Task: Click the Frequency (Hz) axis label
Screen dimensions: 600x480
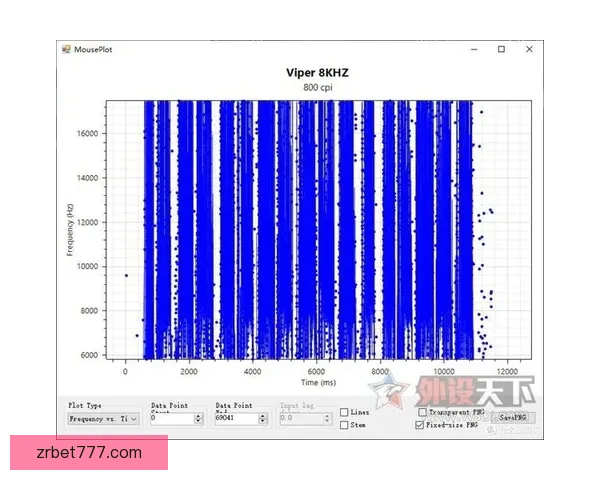Action: (70, 230)
